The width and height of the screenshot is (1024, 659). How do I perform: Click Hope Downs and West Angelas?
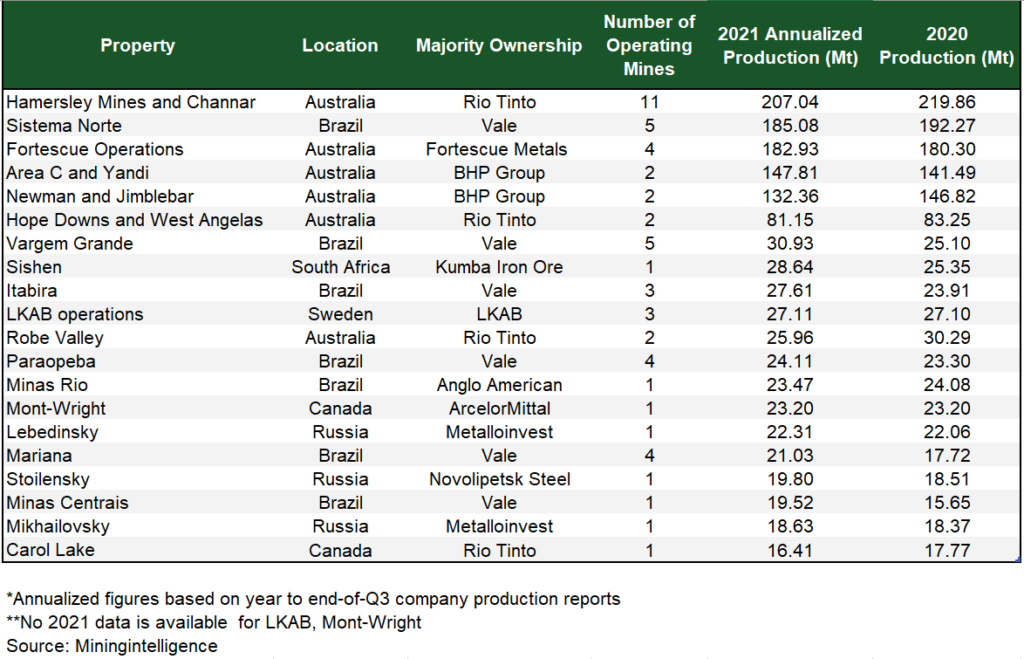[x=135, y=220]
